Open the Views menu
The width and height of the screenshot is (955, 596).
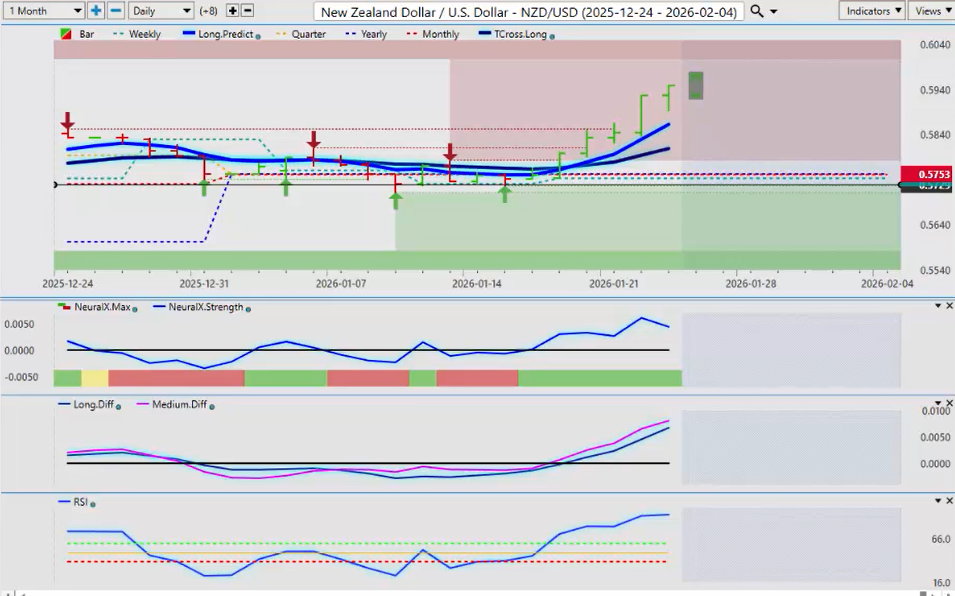[931, 10]
